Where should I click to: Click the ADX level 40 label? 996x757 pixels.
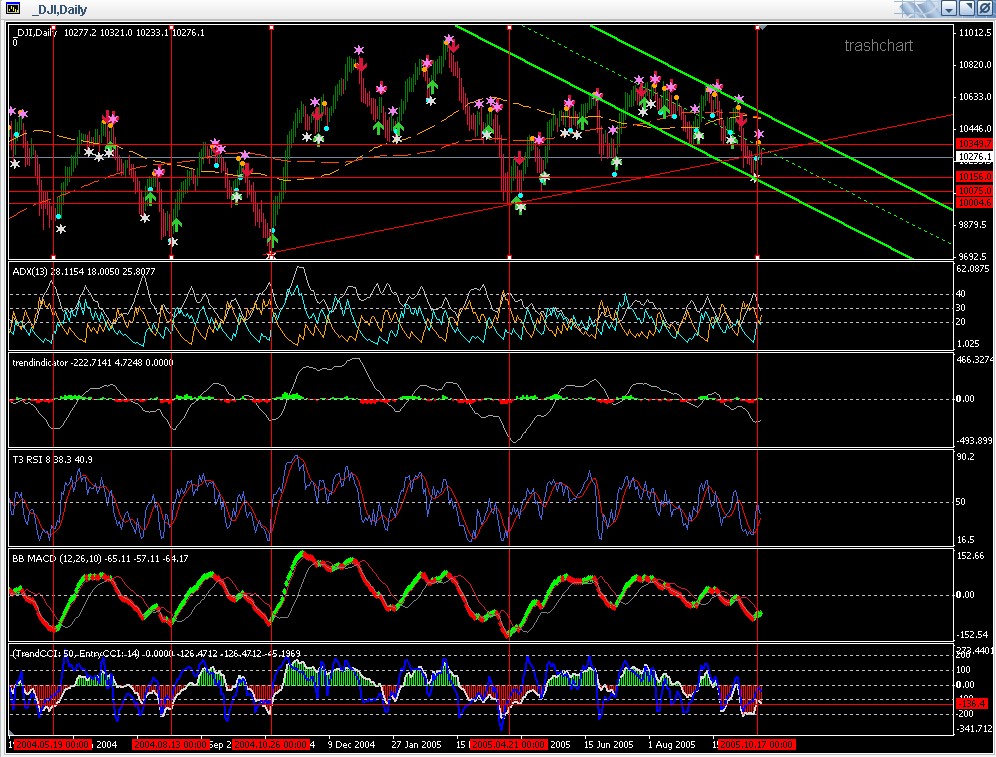pos(961,293)
